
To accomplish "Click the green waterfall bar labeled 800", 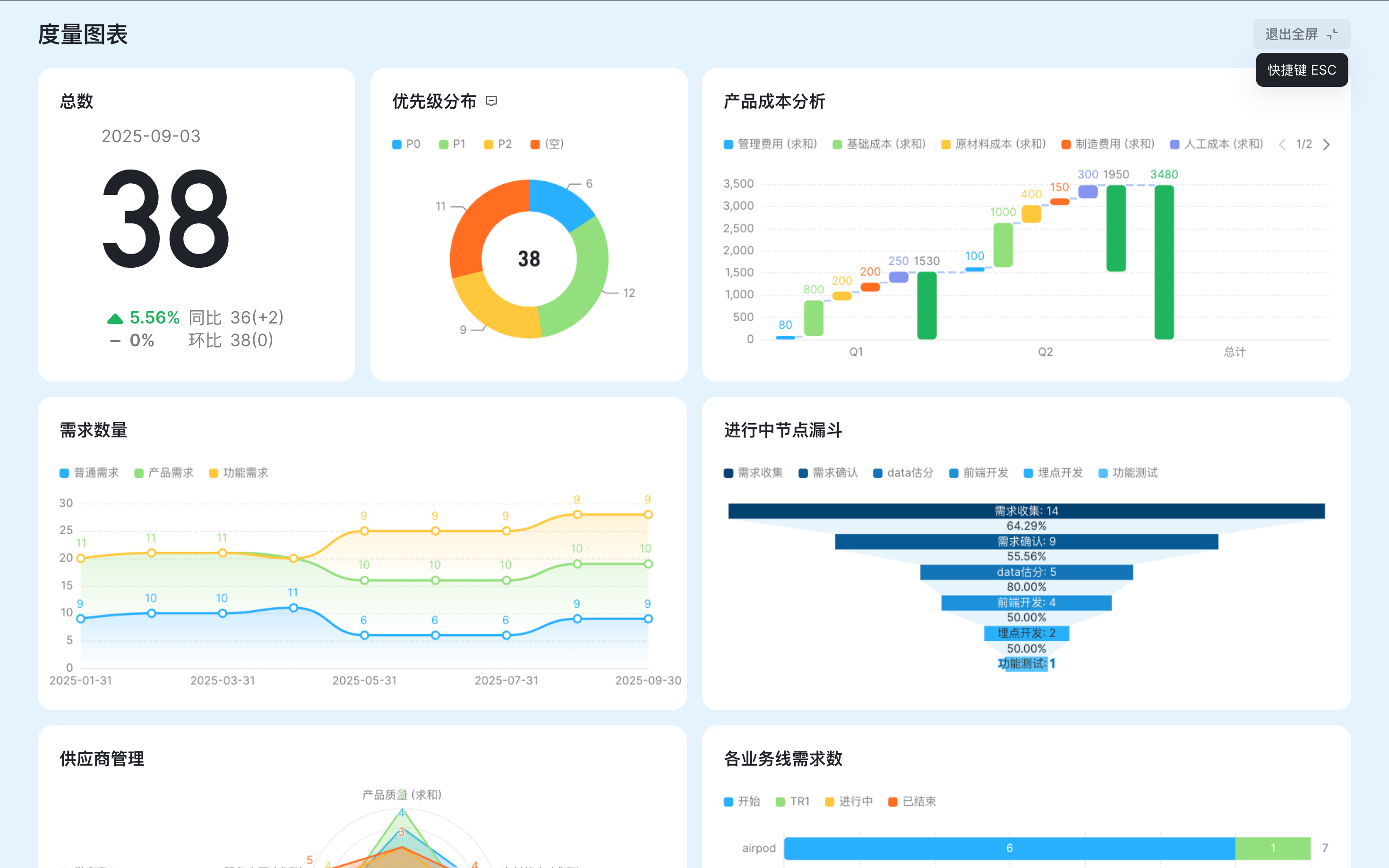I will (814, 318).
